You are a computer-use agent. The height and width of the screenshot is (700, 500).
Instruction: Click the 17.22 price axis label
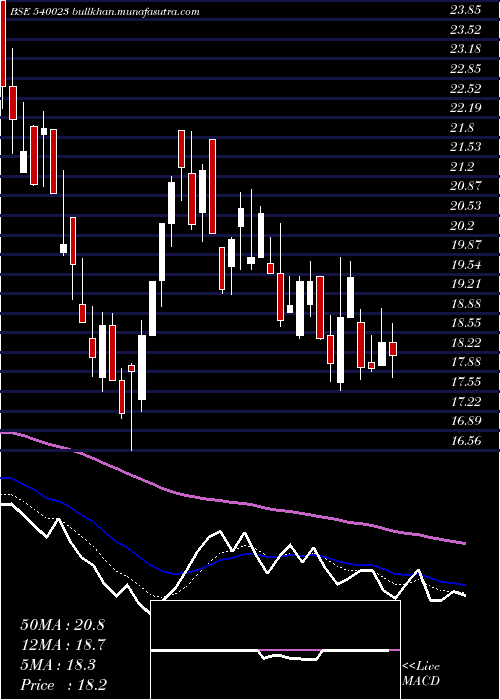[x=466, y=402]
